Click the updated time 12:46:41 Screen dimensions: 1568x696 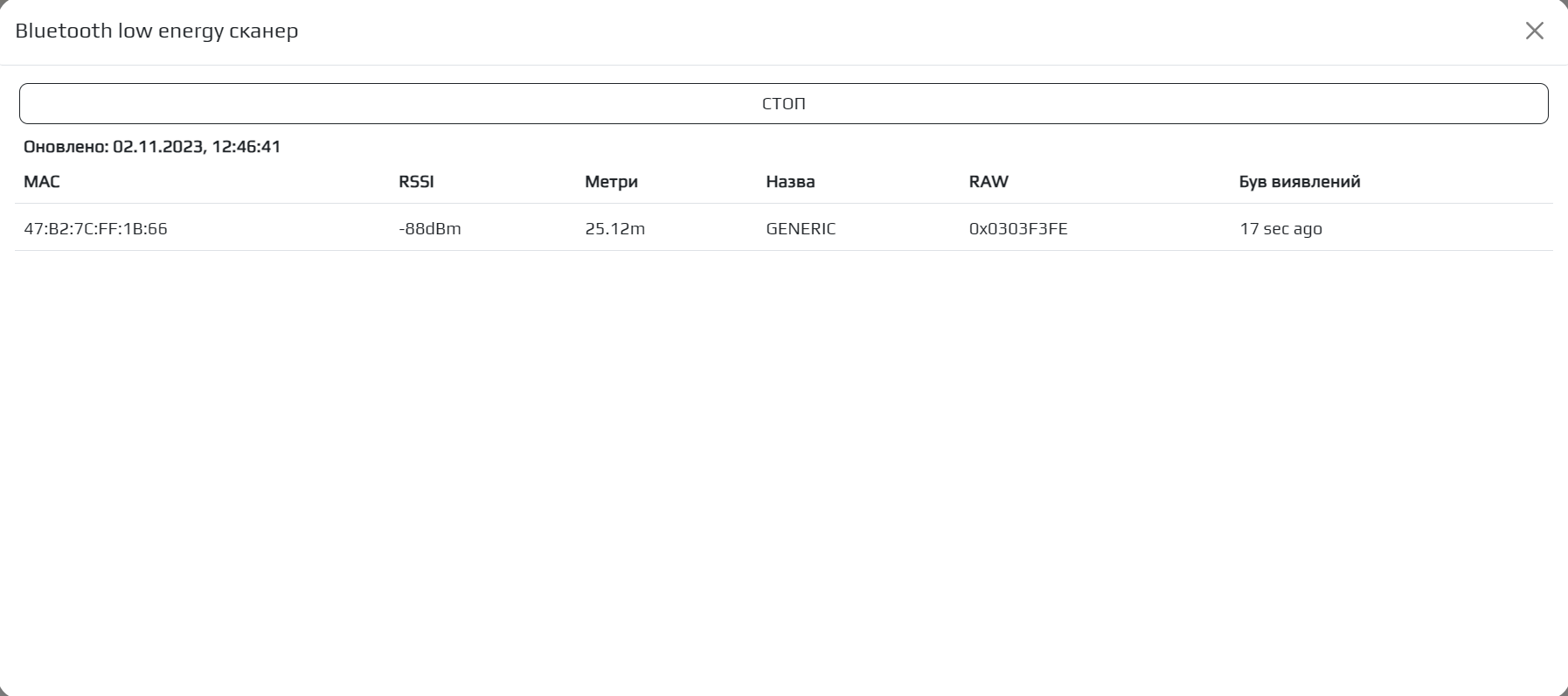pyautogui.click(x=246, y=147)
